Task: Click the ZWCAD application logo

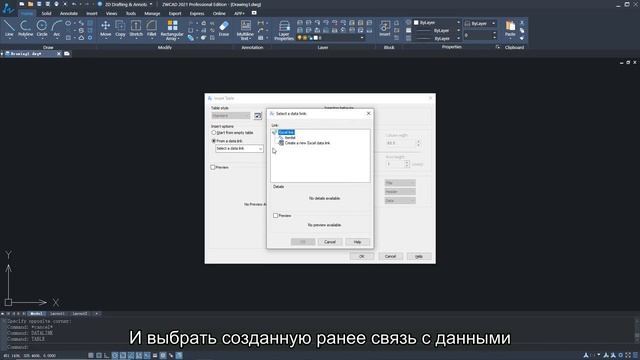Action: point(8,8)
